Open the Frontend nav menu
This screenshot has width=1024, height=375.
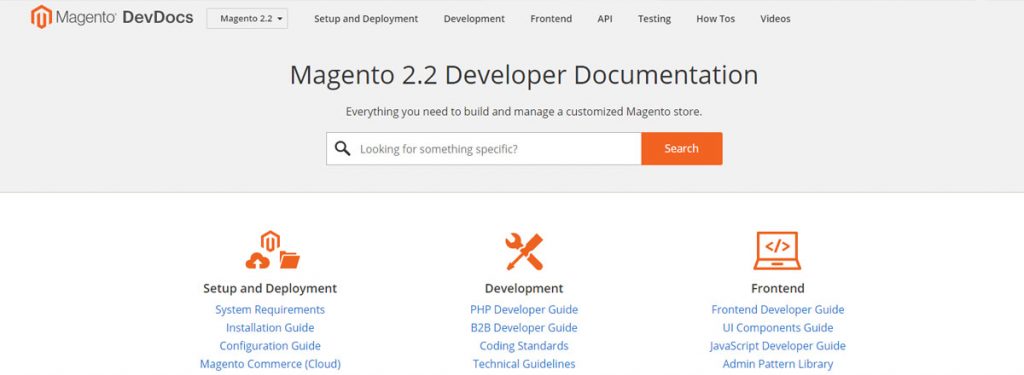click(x=551, y=19)
